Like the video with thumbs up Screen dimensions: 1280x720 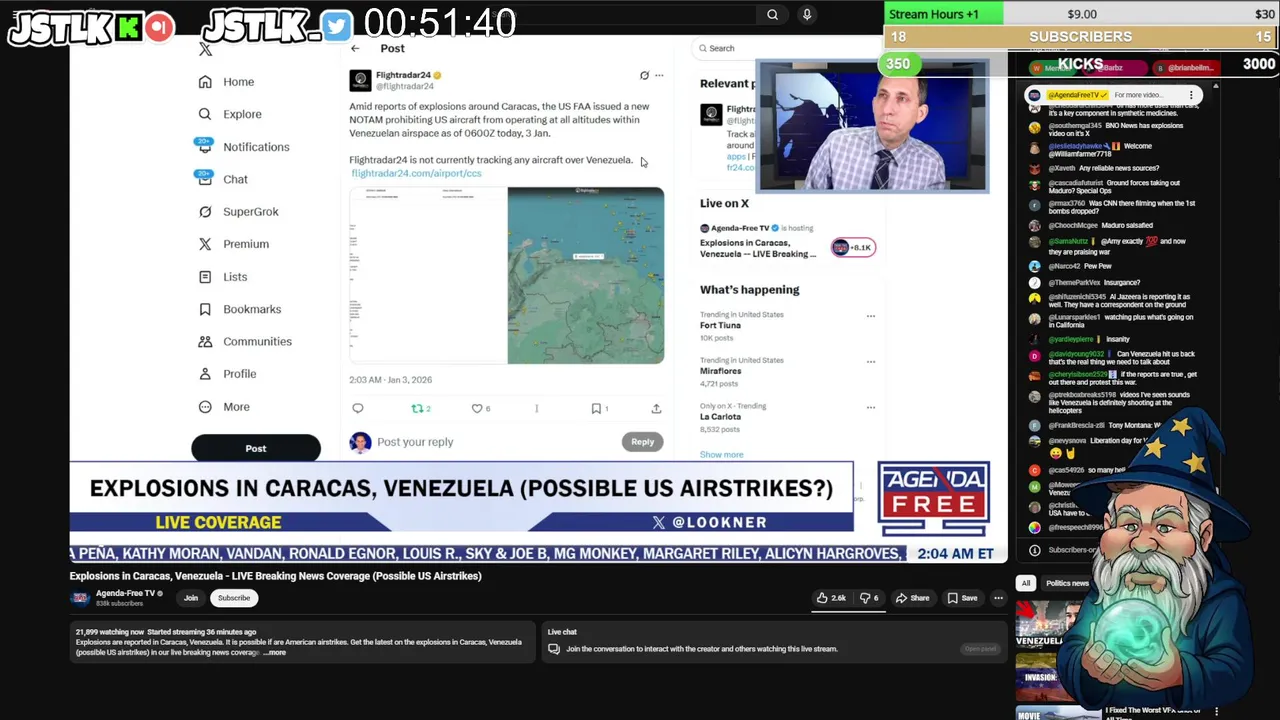[x=831, y=598]
